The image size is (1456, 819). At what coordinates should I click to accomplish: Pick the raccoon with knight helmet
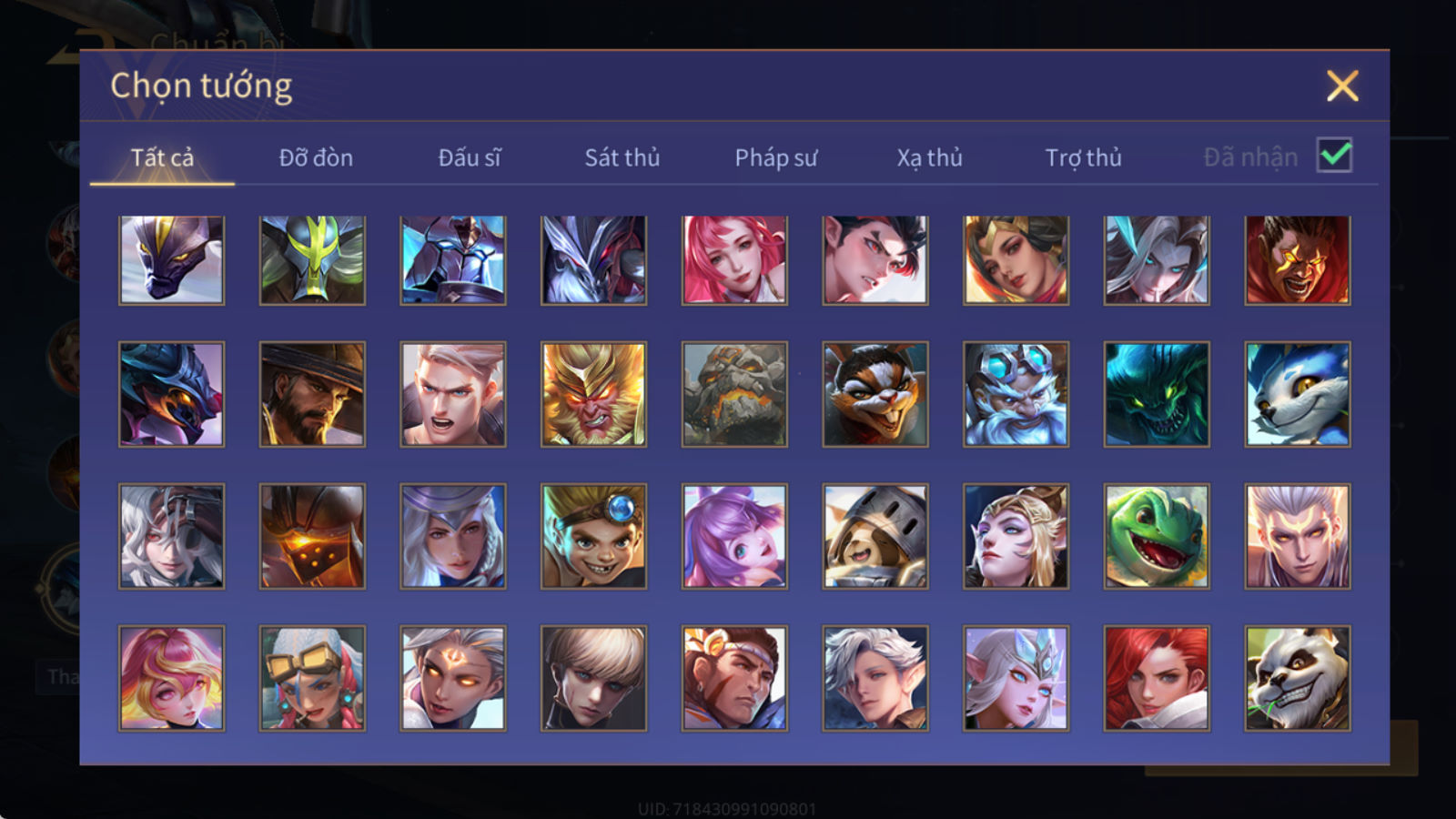click(x=875, y=536)
